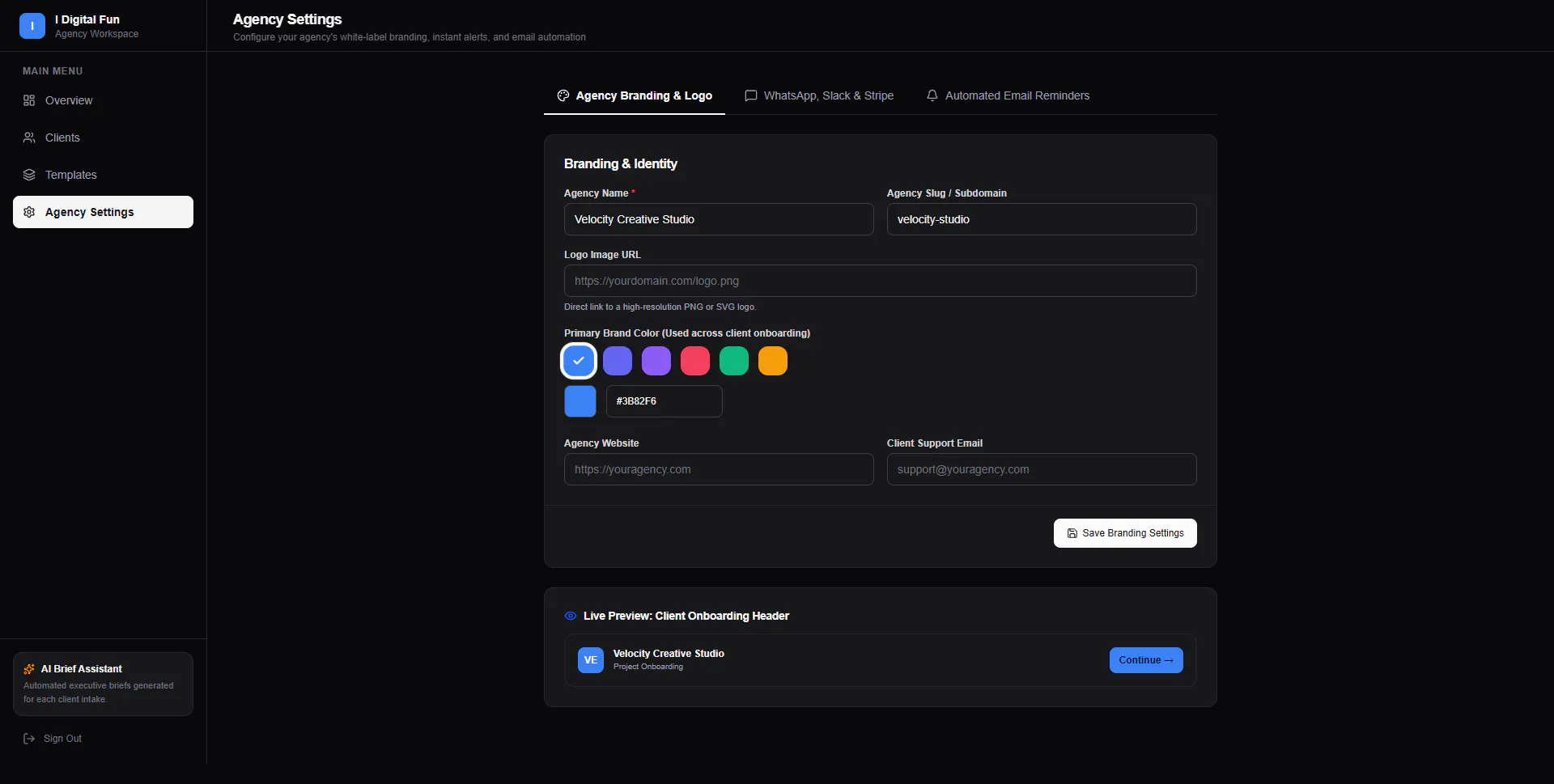Click the Agency Slug / Subdomain field

tap(1042, 219)
